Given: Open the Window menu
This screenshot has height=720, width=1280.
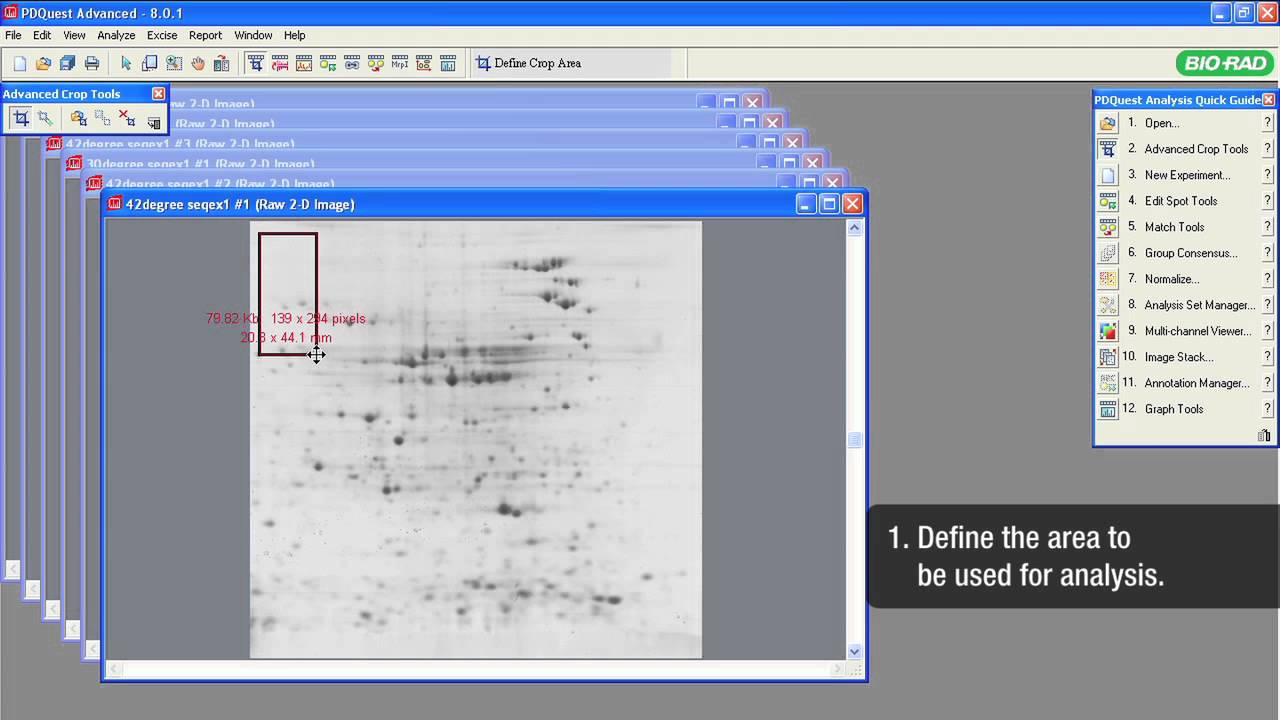Looking at the screenshot, I should point(253,35).
